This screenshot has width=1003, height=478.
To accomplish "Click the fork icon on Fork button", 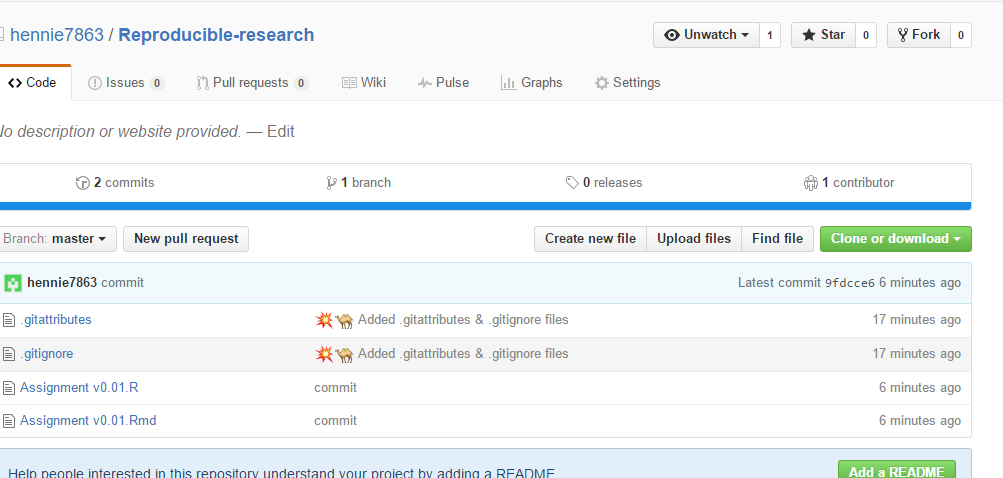I will click(x=903, y=35).
